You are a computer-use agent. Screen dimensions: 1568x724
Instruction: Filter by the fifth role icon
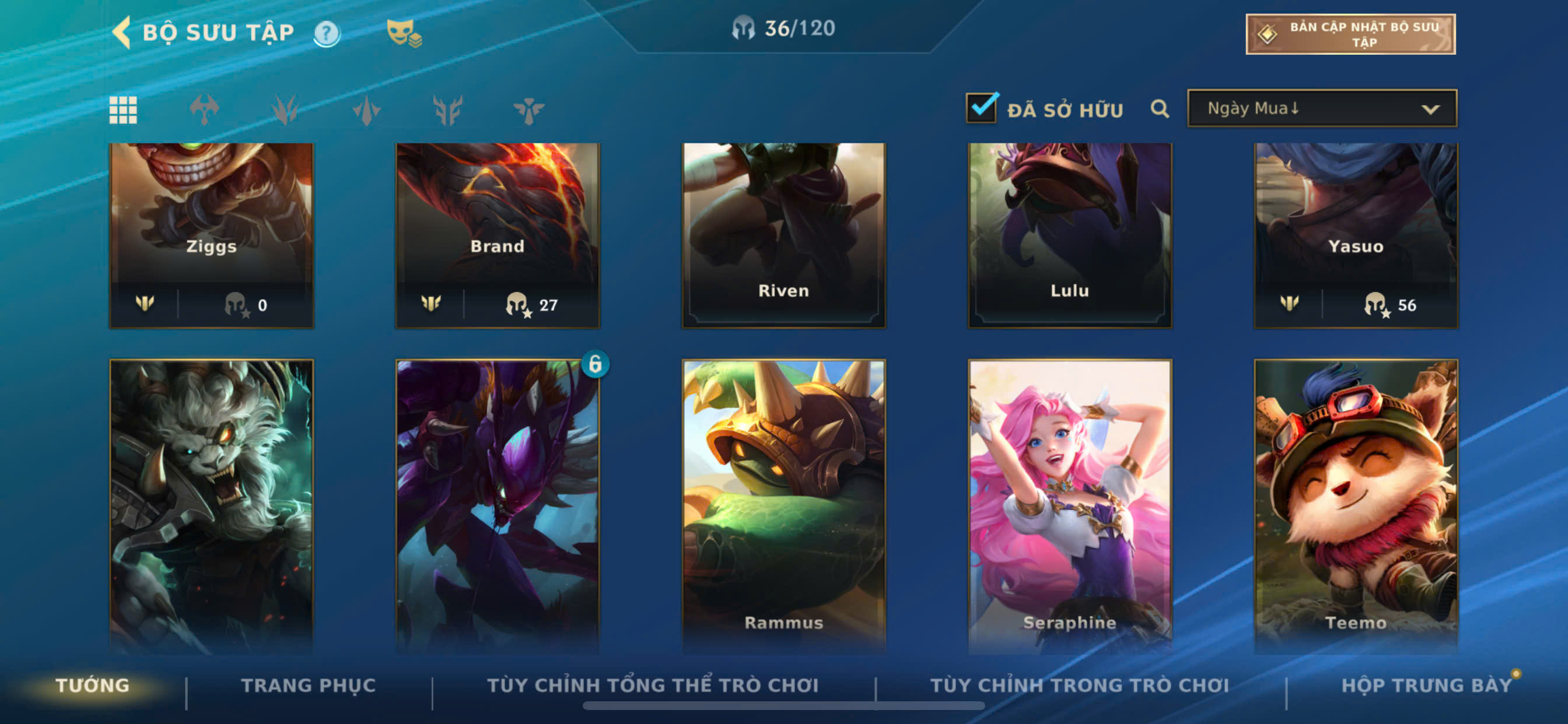point(528,110)
